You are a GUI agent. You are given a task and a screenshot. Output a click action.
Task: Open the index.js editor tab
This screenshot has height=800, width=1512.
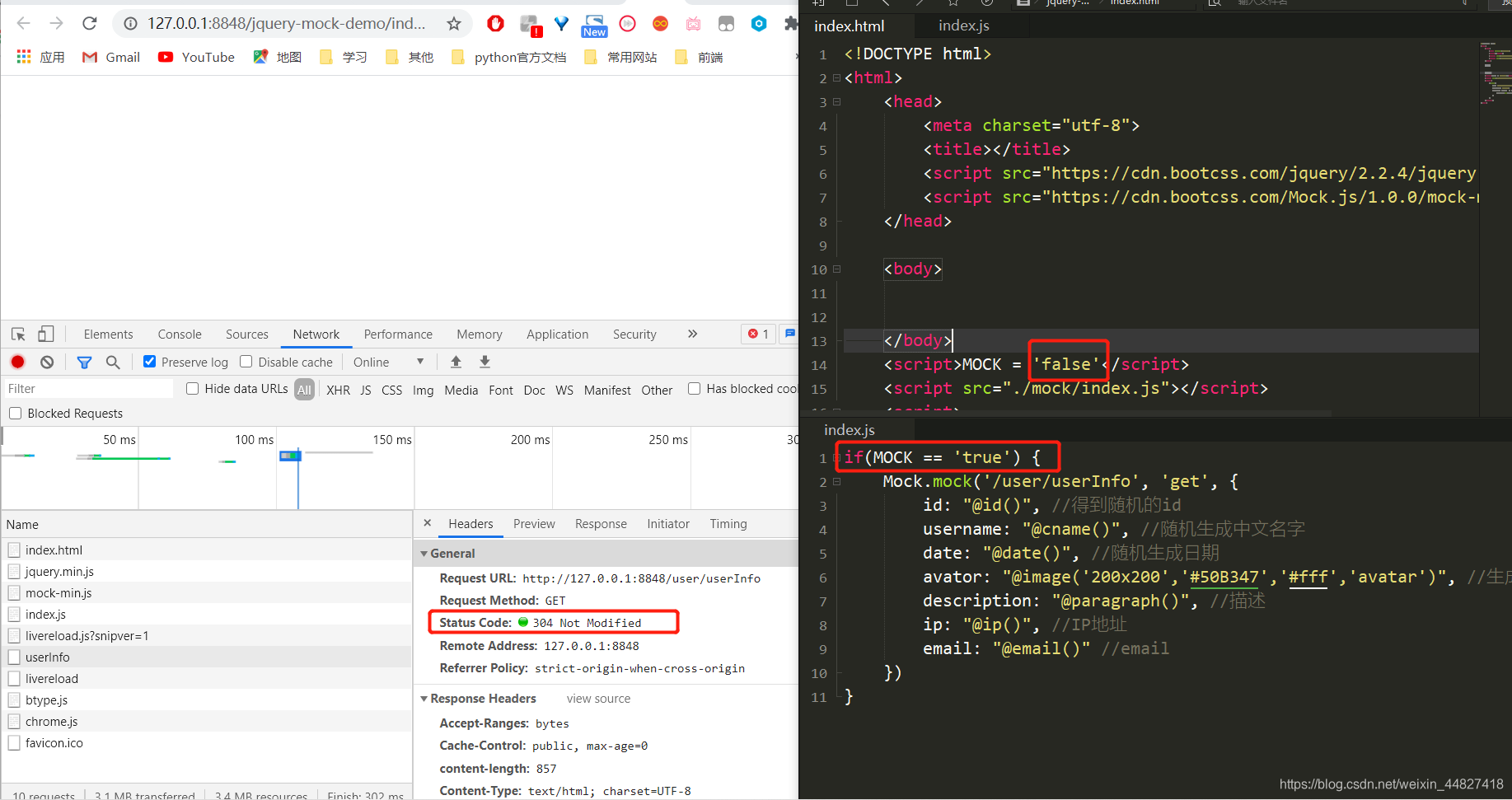click(964, 26)
